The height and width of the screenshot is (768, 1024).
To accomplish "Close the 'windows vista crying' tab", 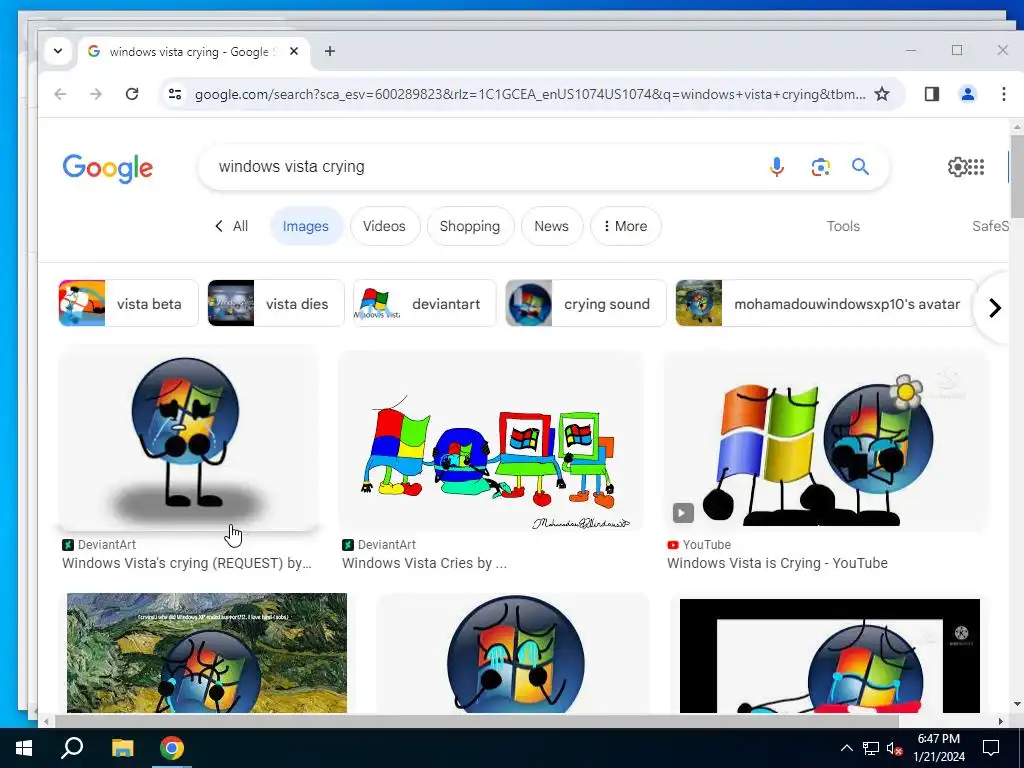I will 294,51.
